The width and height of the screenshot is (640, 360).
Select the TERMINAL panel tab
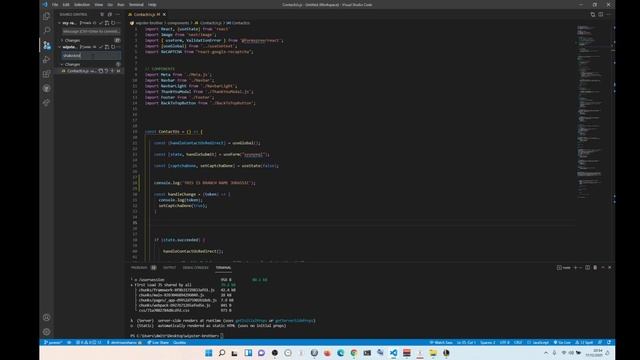click(223, 268)
